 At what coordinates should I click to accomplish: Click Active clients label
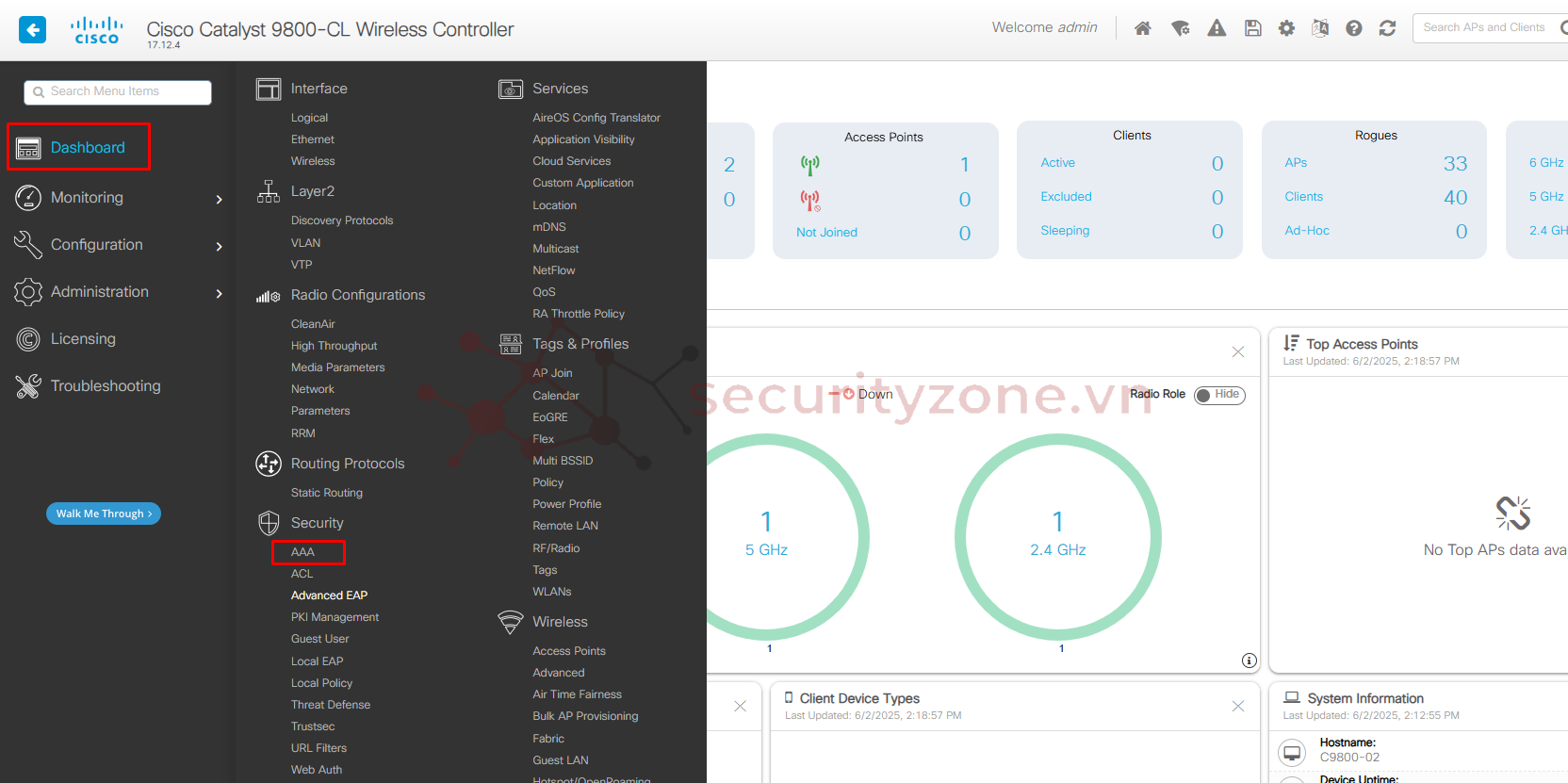pos(1057,163)
